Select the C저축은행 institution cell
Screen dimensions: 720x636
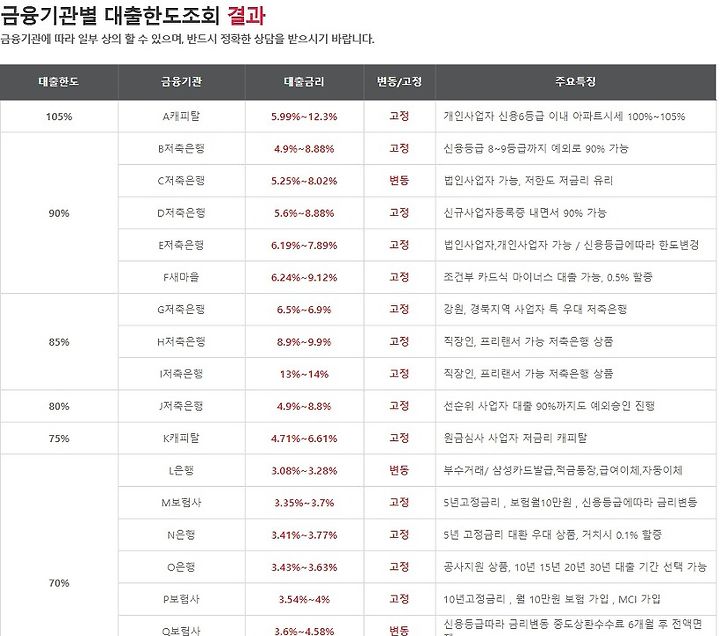pyautogui.click(x=181, y=181)
